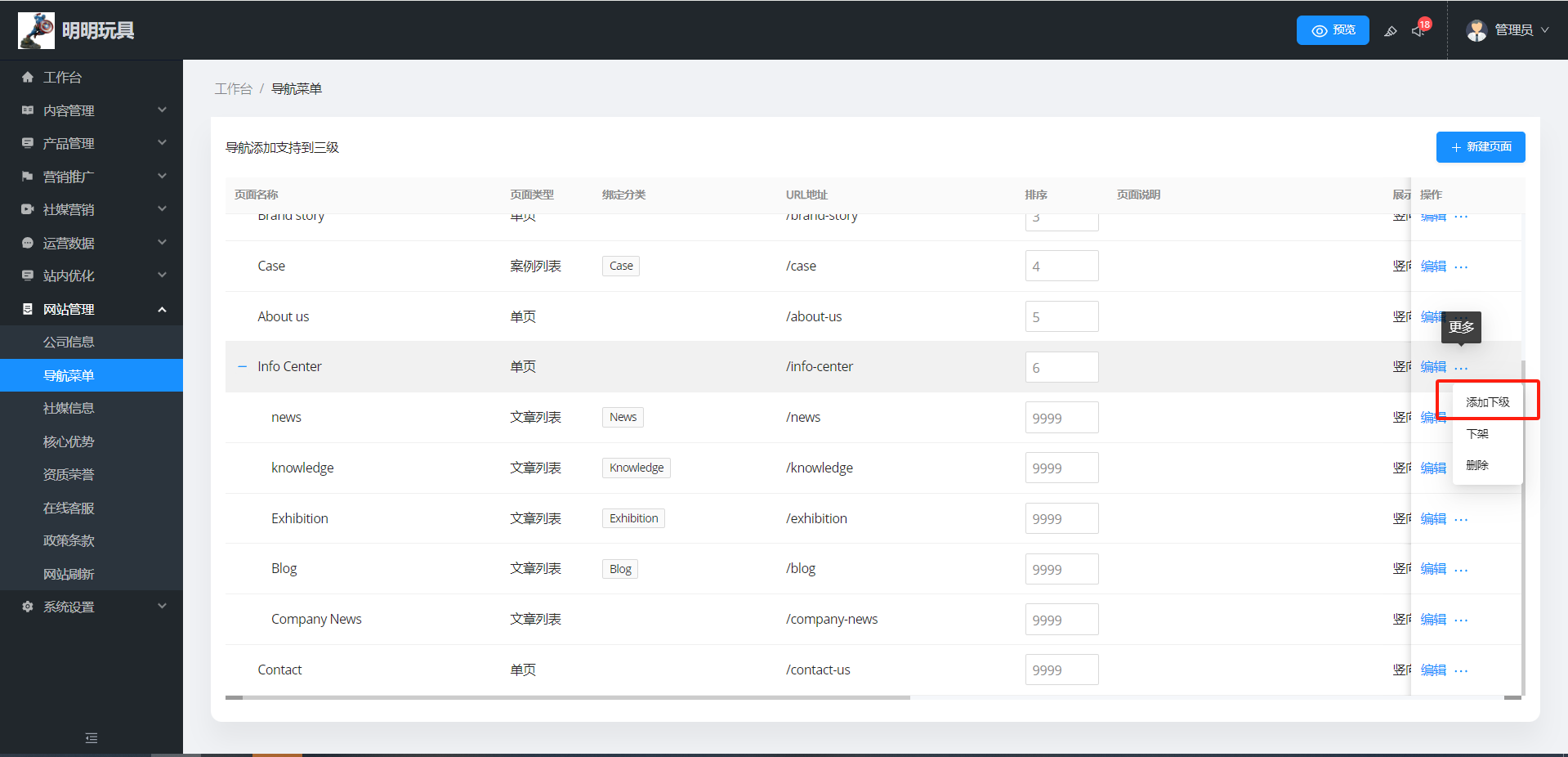Collapse the 网站管理 menu chevron
Screen dimensions: 1568x757
(162, 309)
